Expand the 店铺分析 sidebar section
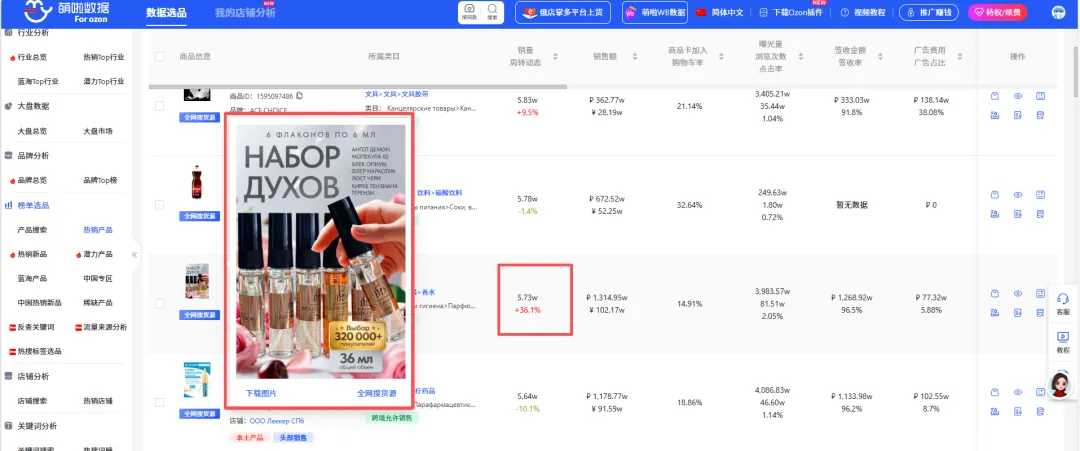Image resolution: width=1080 pixels, height=451 pixels. pos(32,377)
